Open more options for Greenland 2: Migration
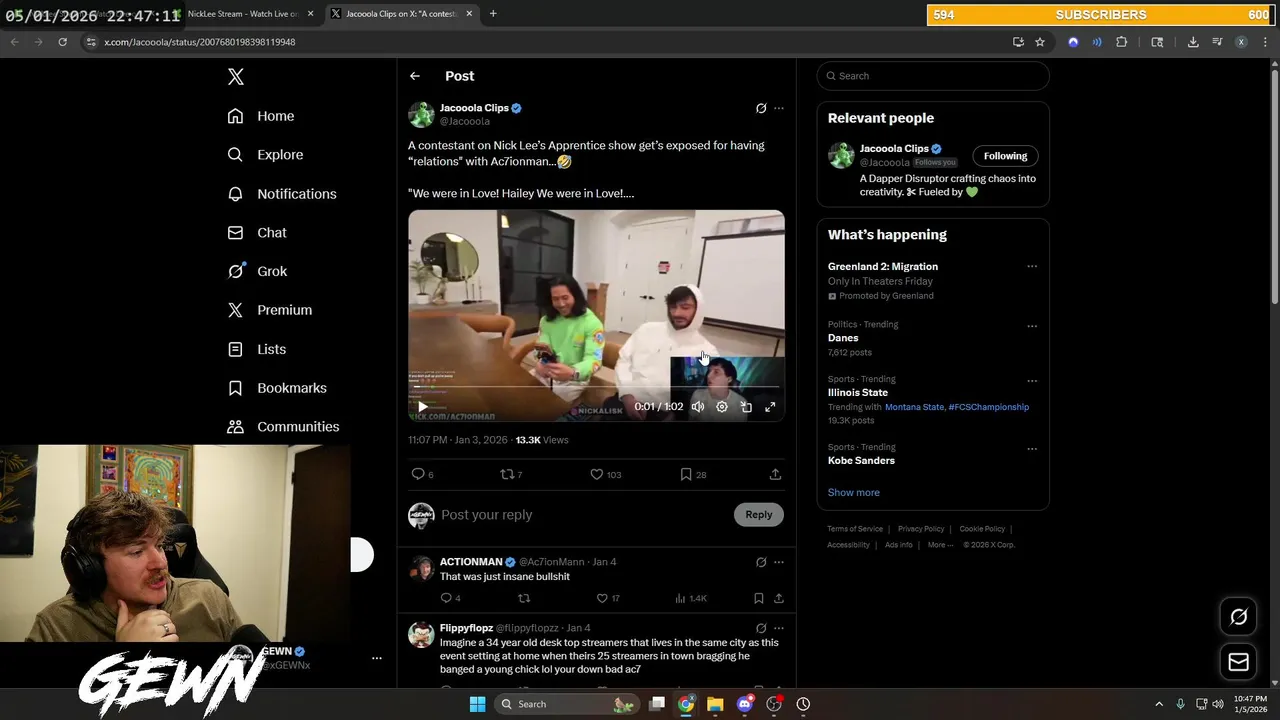 pos(1032,267)
